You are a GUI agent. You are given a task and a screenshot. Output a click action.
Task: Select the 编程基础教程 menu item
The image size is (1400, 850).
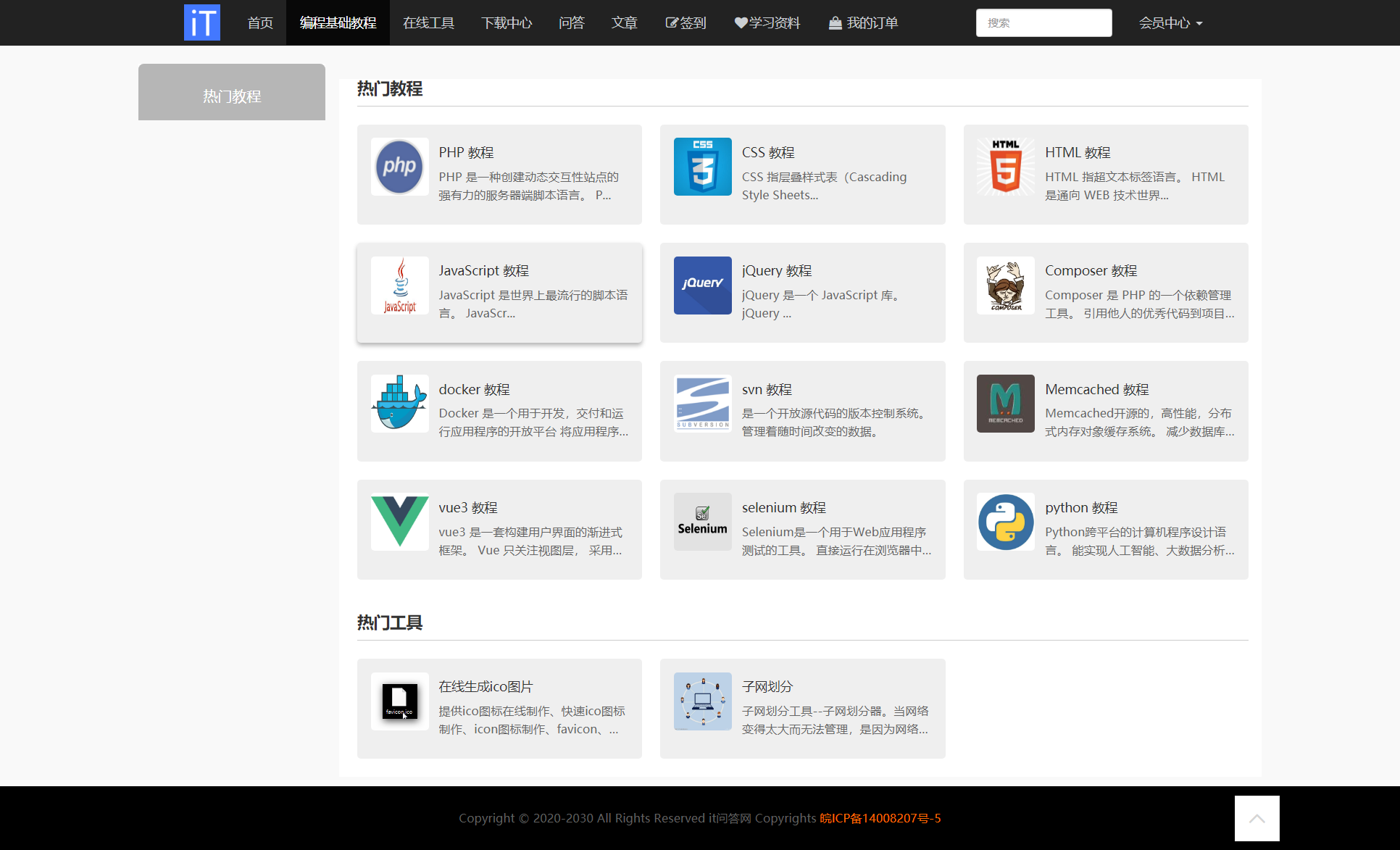[x=338, y=23]
